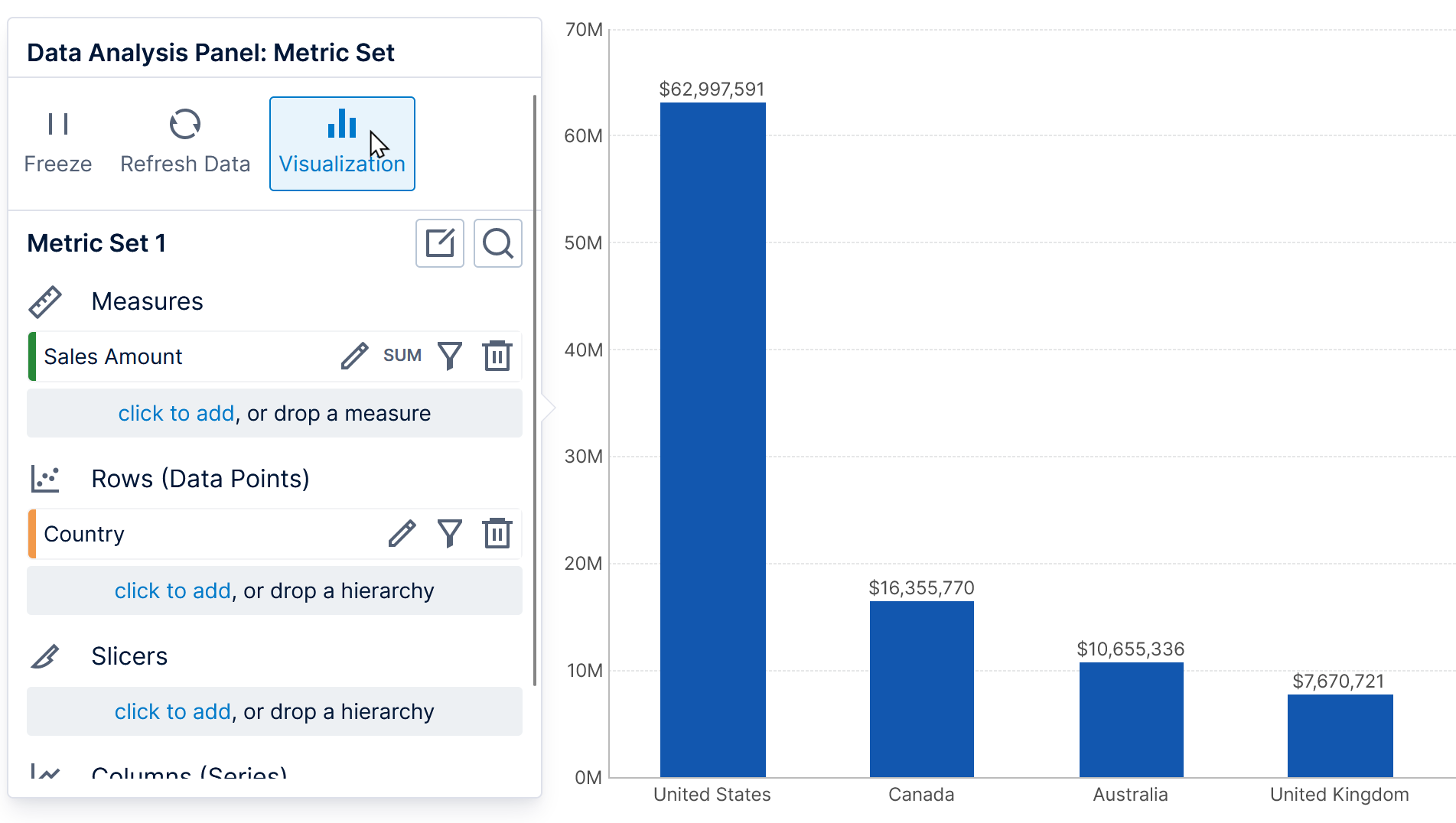
Task: Open filter for Country row
Action: point(450,534)
